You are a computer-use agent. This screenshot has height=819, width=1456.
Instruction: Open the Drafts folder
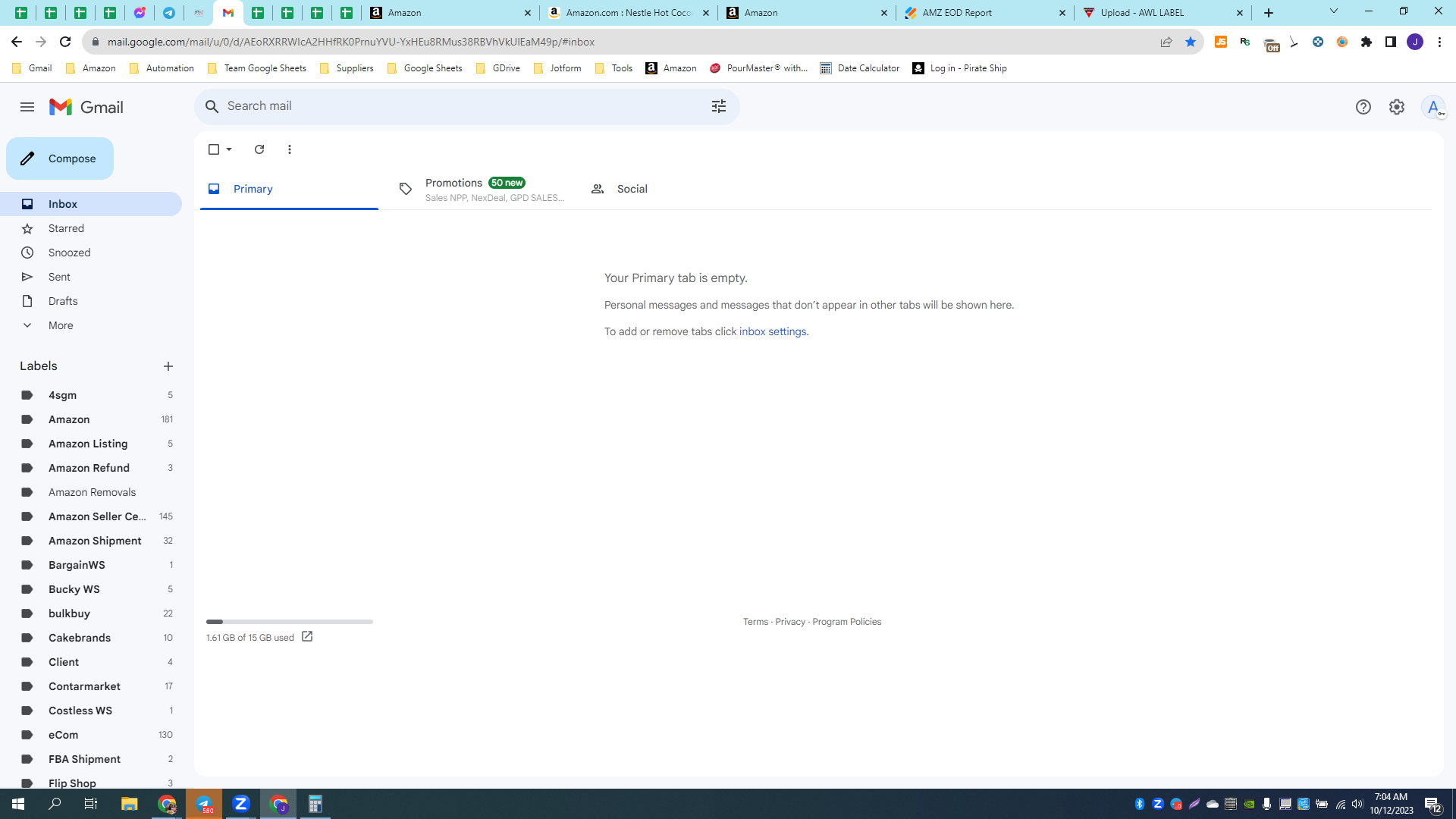91,301
